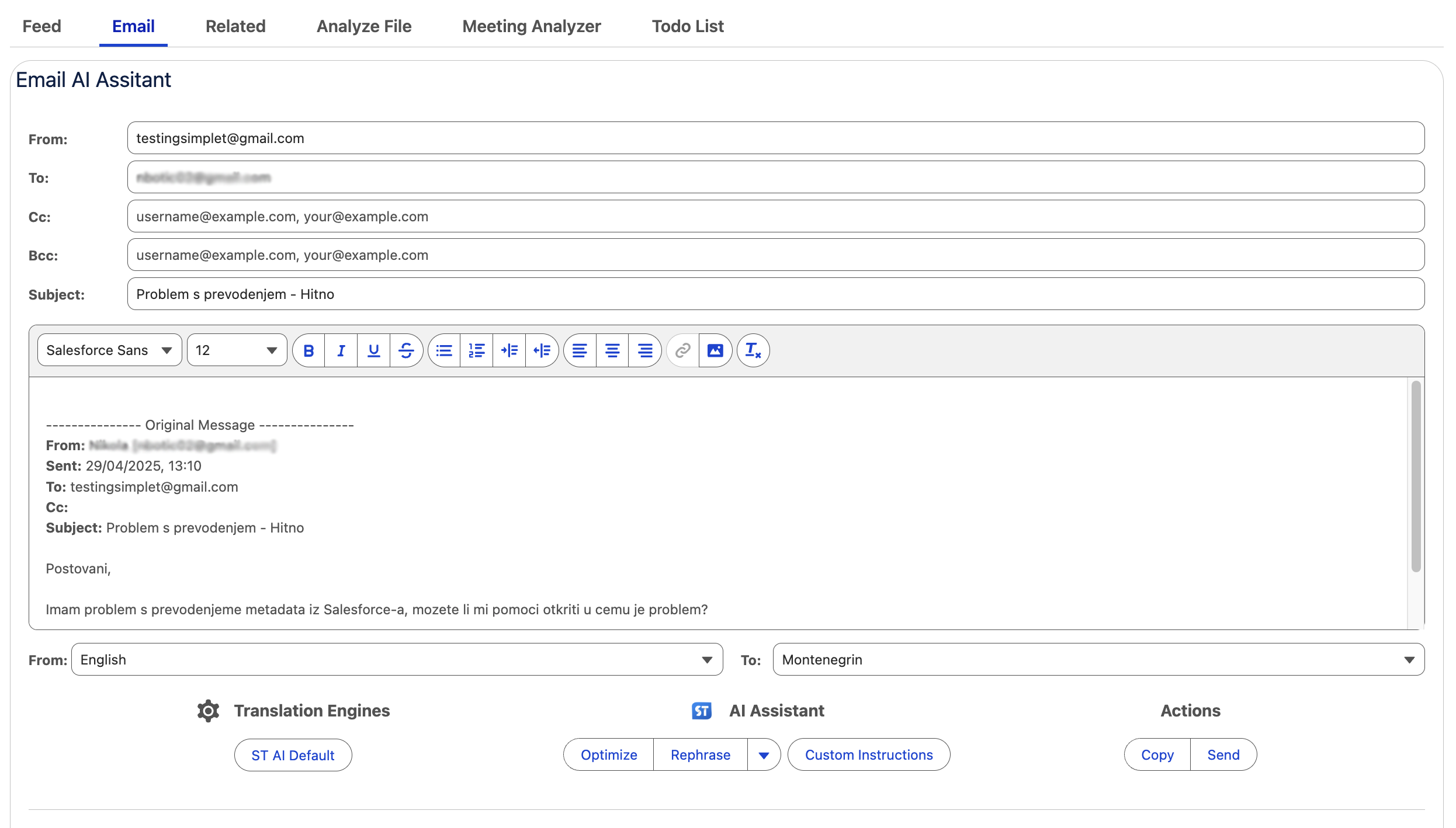The height and width of the screenshot is (828, 1456).
Task: Align text left
Action: point(580,350)
